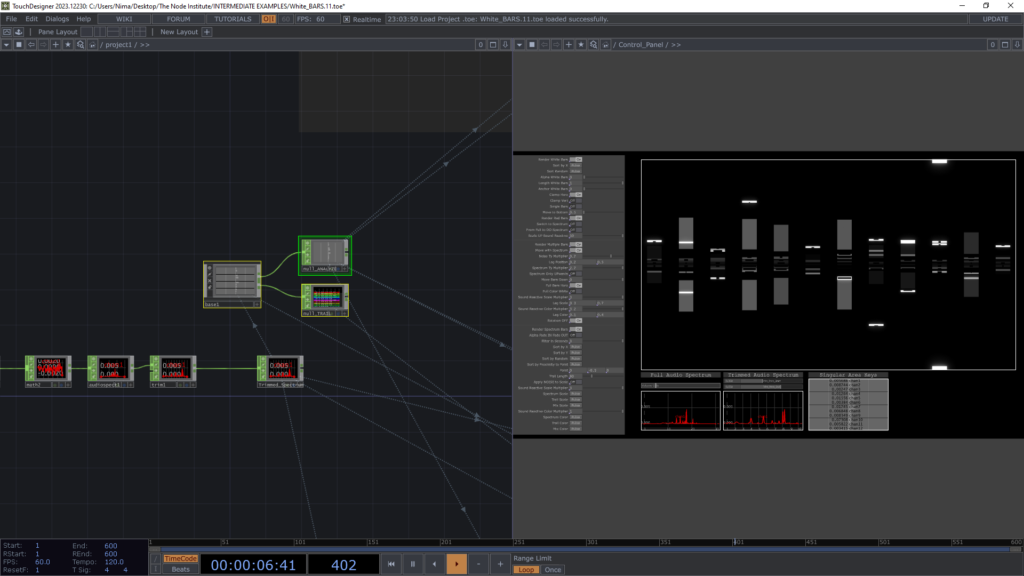Add new layout with plus icon
This screenshot has height=576, width=1024.
[x=207, y=32]
